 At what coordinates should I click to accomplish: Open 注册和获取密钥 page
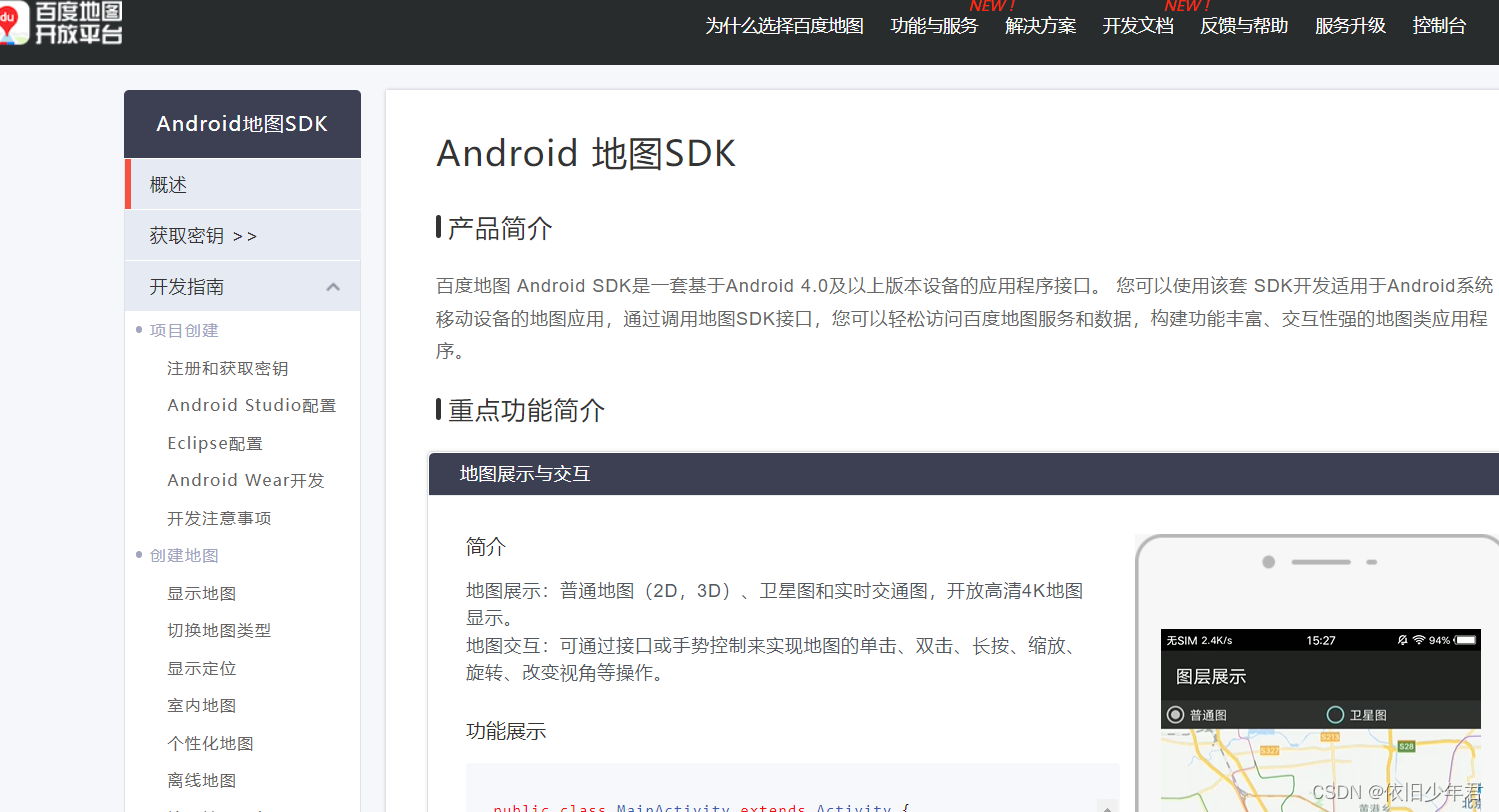227,368
